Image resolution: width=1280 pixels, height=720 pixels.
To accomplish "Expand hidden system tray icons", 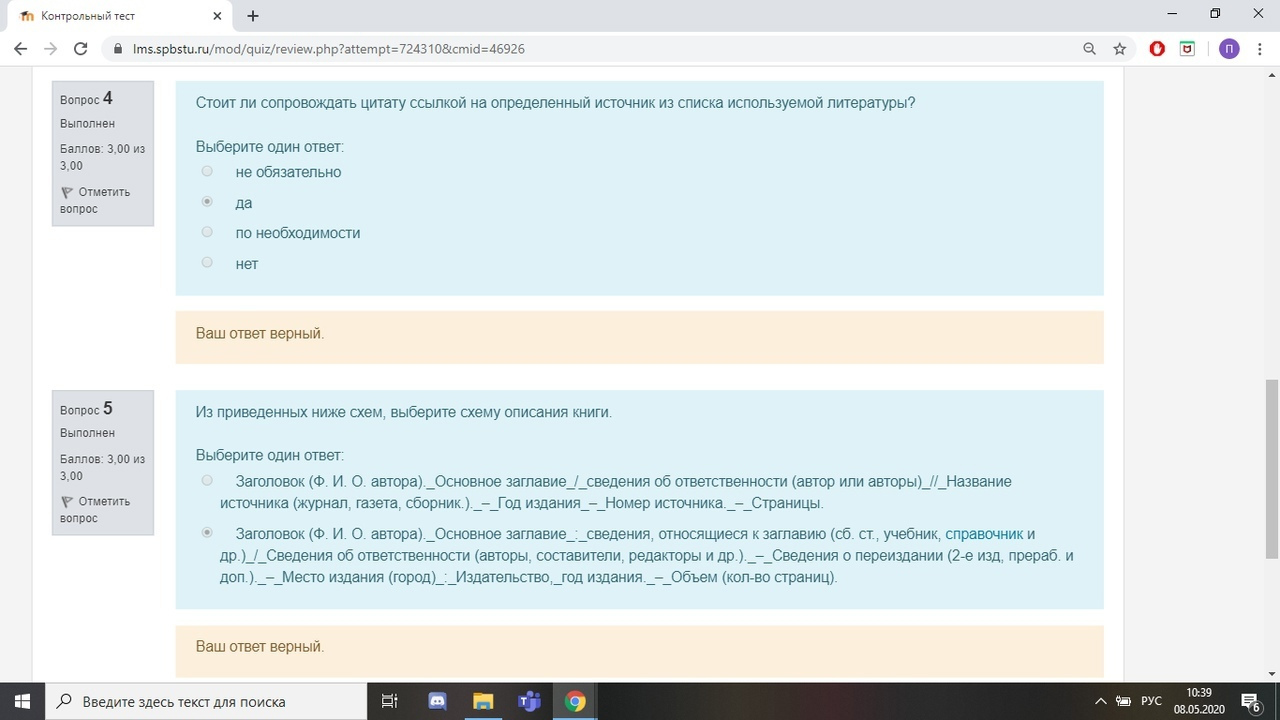I will pyautogui.click(x=1101, y=701).
